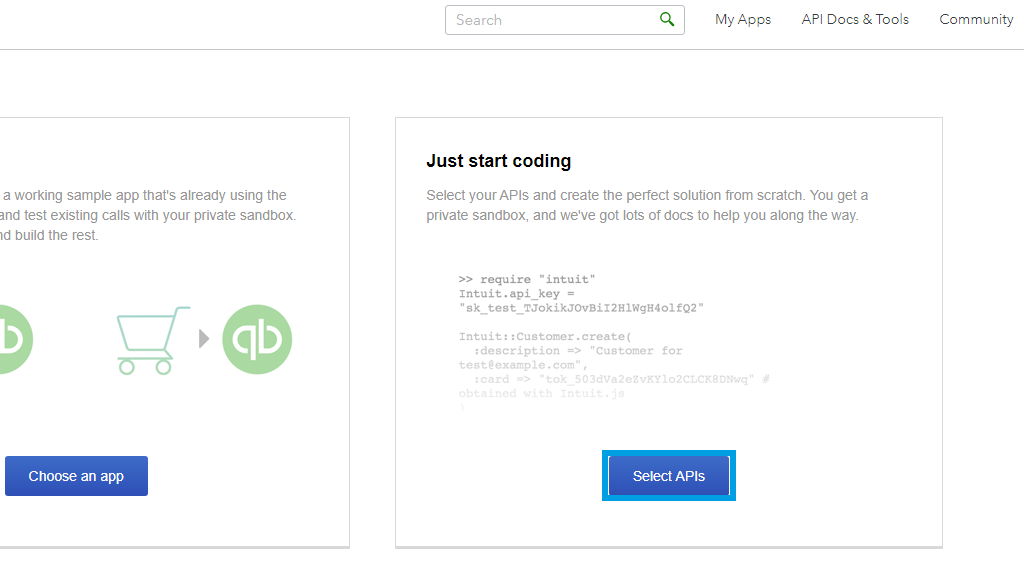
Task: Click the sk_test API key string
Action: (581, 308)
